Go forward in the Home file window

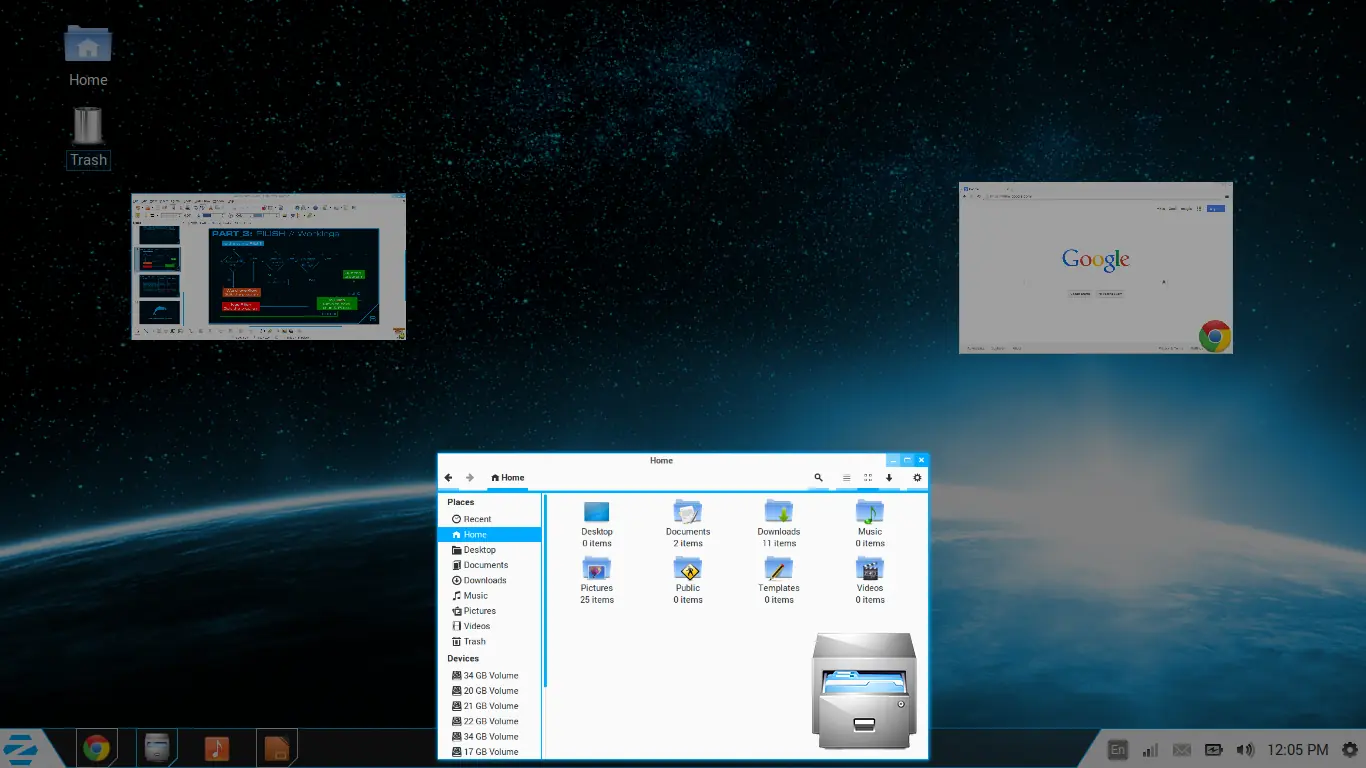click(x=470, y=478)
